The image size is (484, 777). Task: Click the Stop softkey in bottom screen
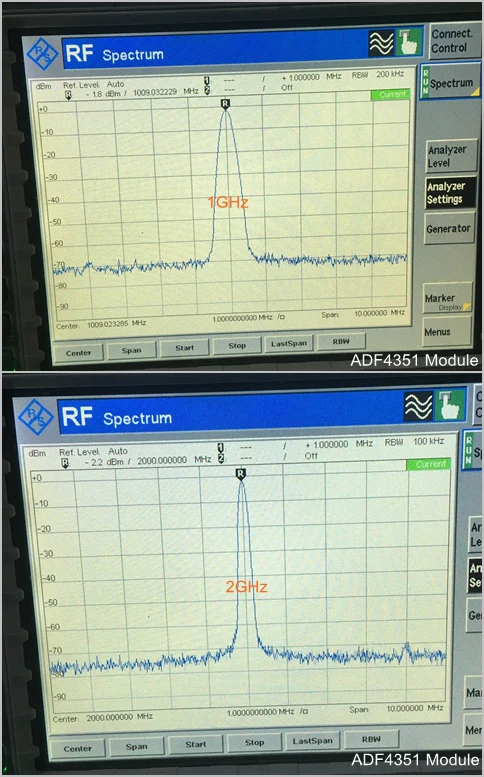click(255, 742)
